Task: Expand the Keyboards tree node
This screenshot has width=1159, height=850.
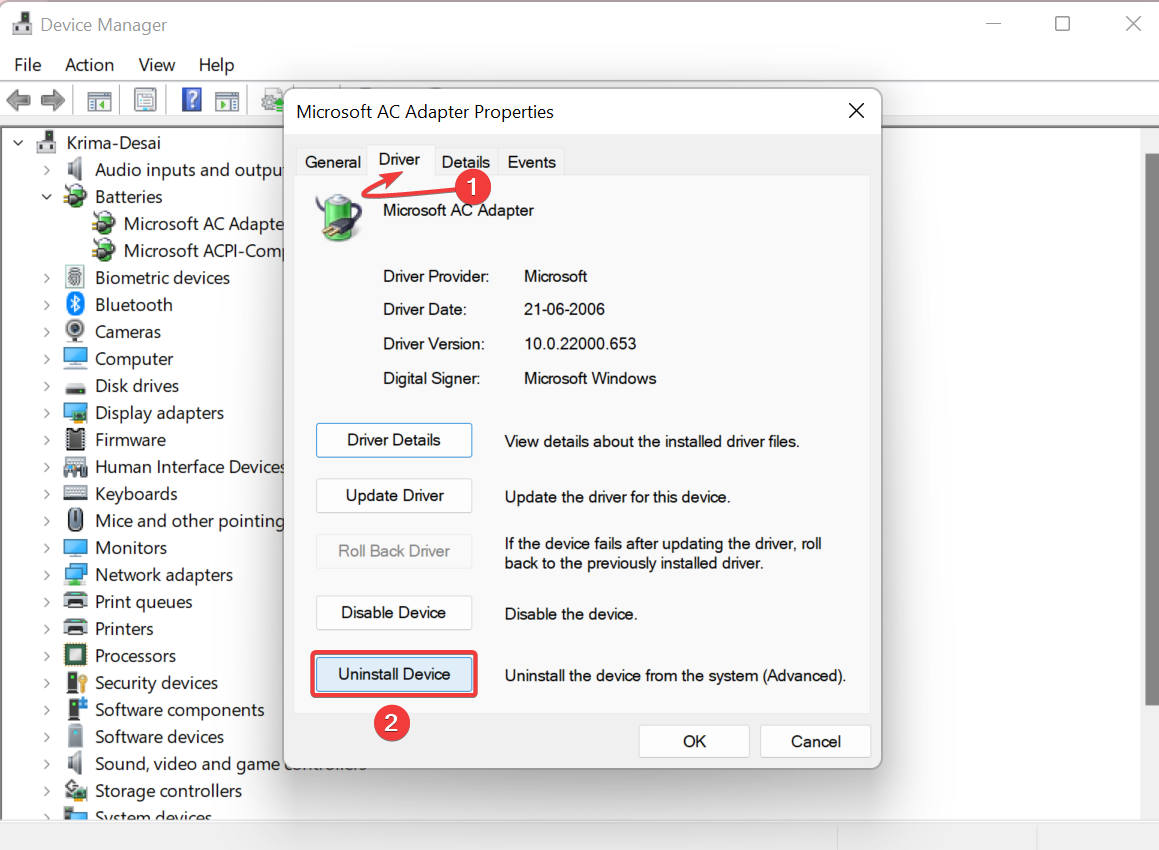Action: coord(47,494)
